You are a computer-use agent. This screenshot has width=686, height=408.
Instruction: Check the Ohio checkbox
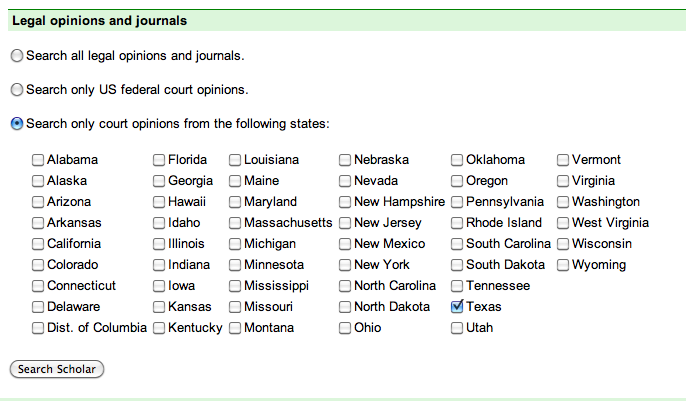tap(345, 328)
